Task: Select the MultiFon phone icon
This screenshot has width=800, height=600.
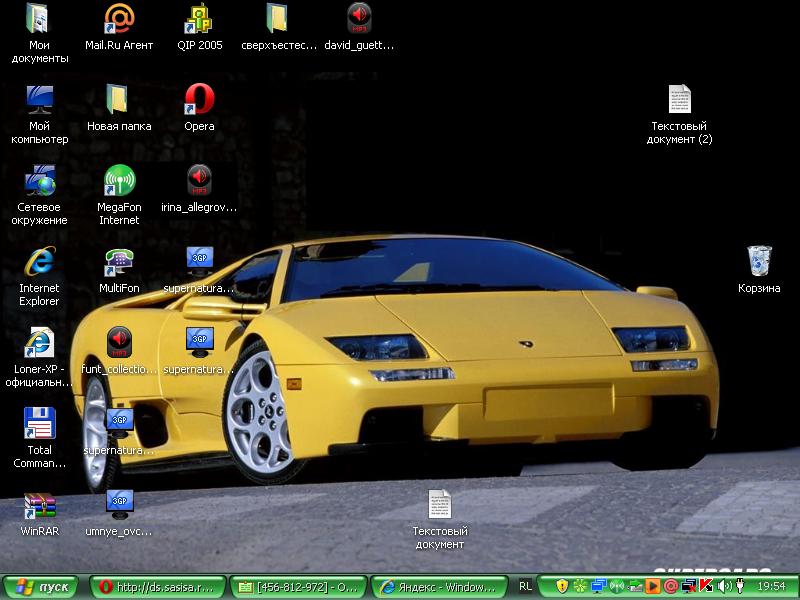Action: (119, 262)
